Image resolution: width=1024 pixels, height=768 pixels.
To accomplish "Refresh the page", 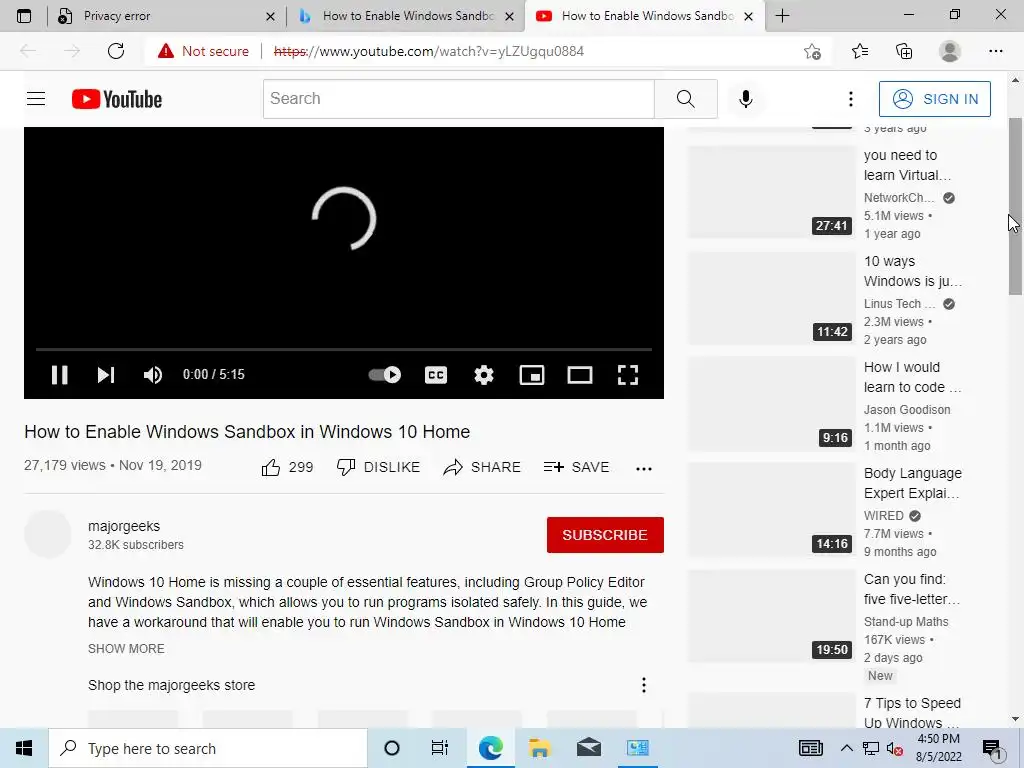I will 116,51.
